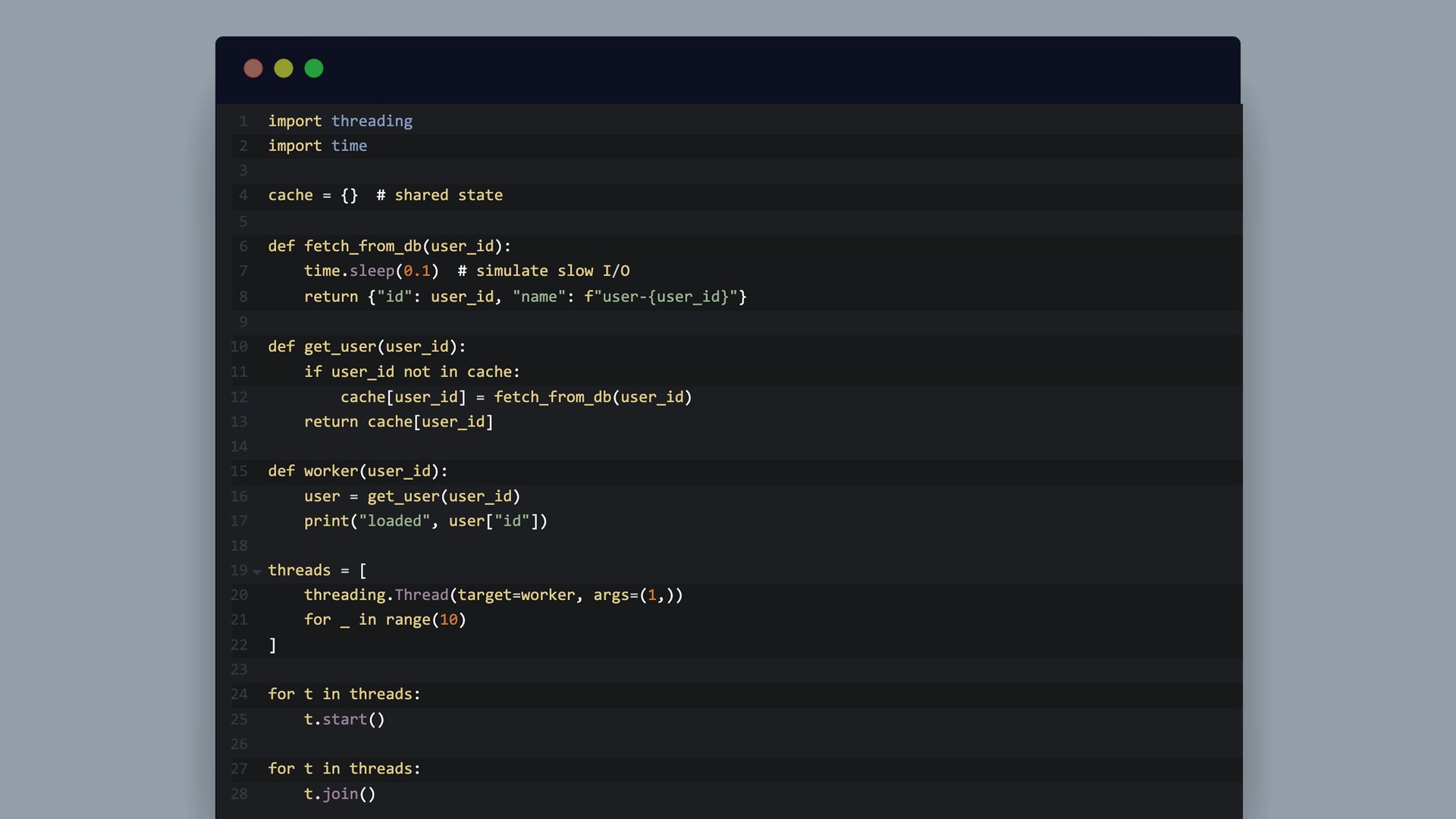
Task: Click the '# shared state' comment
Action: tap(440, 195)
